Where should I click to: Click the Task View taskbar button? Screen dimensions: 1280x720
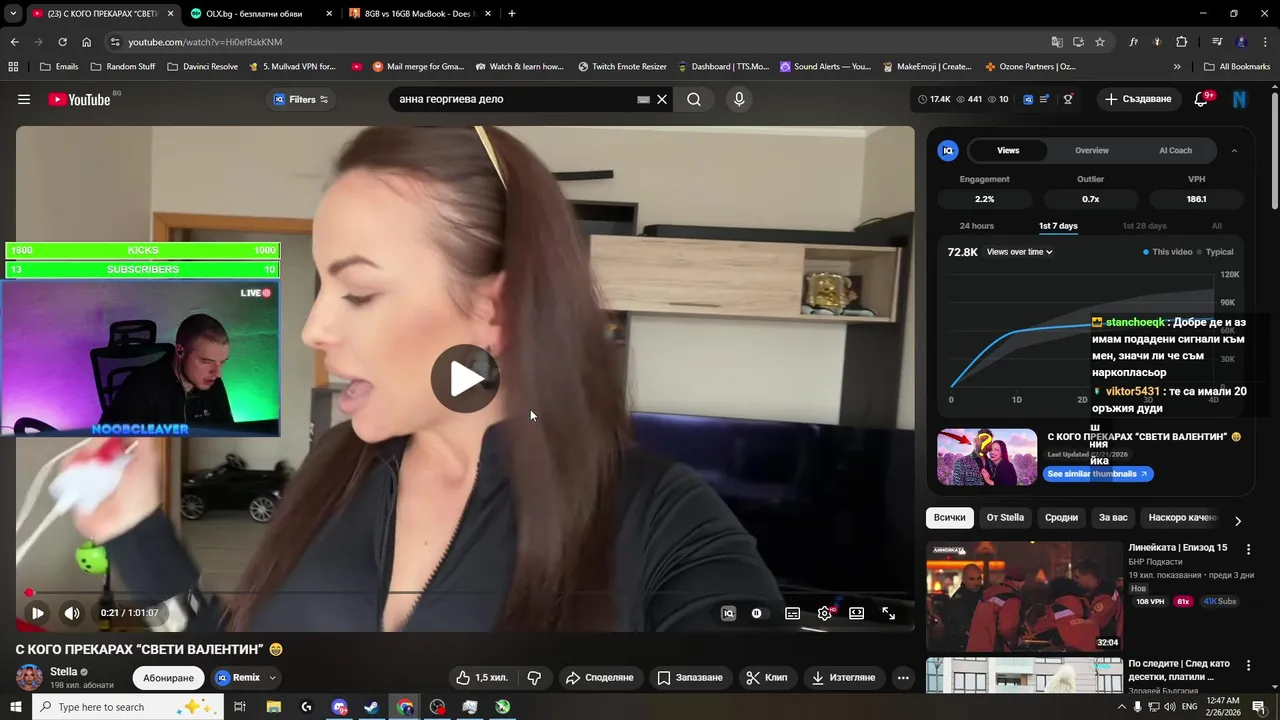(x=240, y=707)
